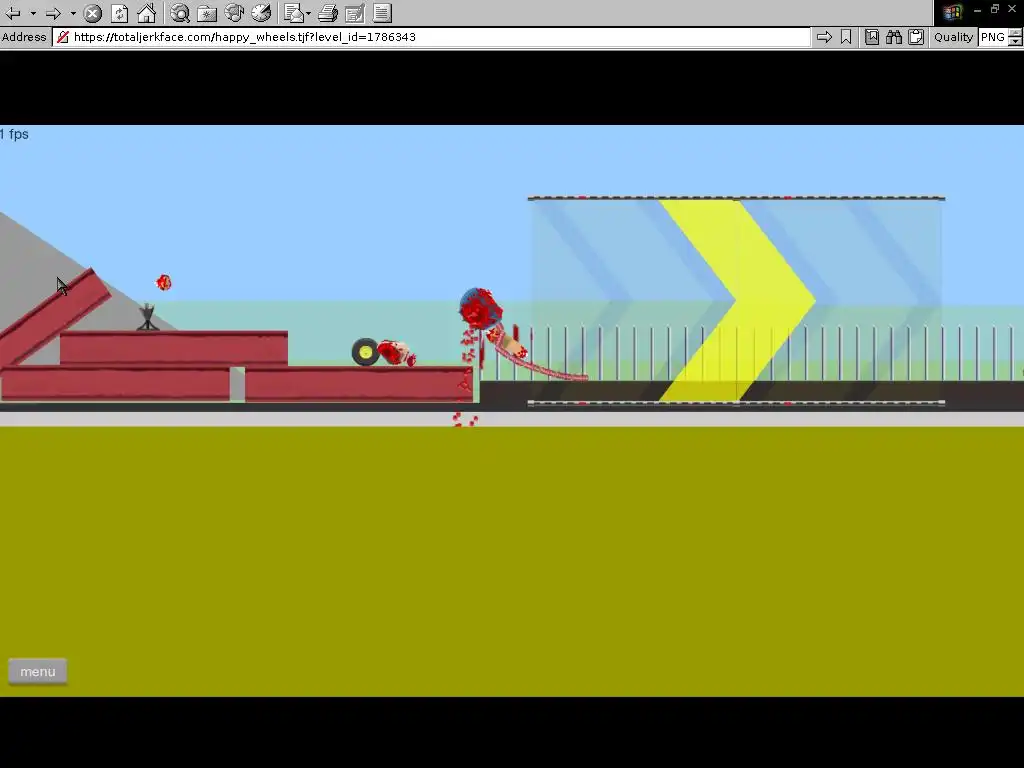
Task: Stop page loading with the X icon
Action: [x=93, y=13]
